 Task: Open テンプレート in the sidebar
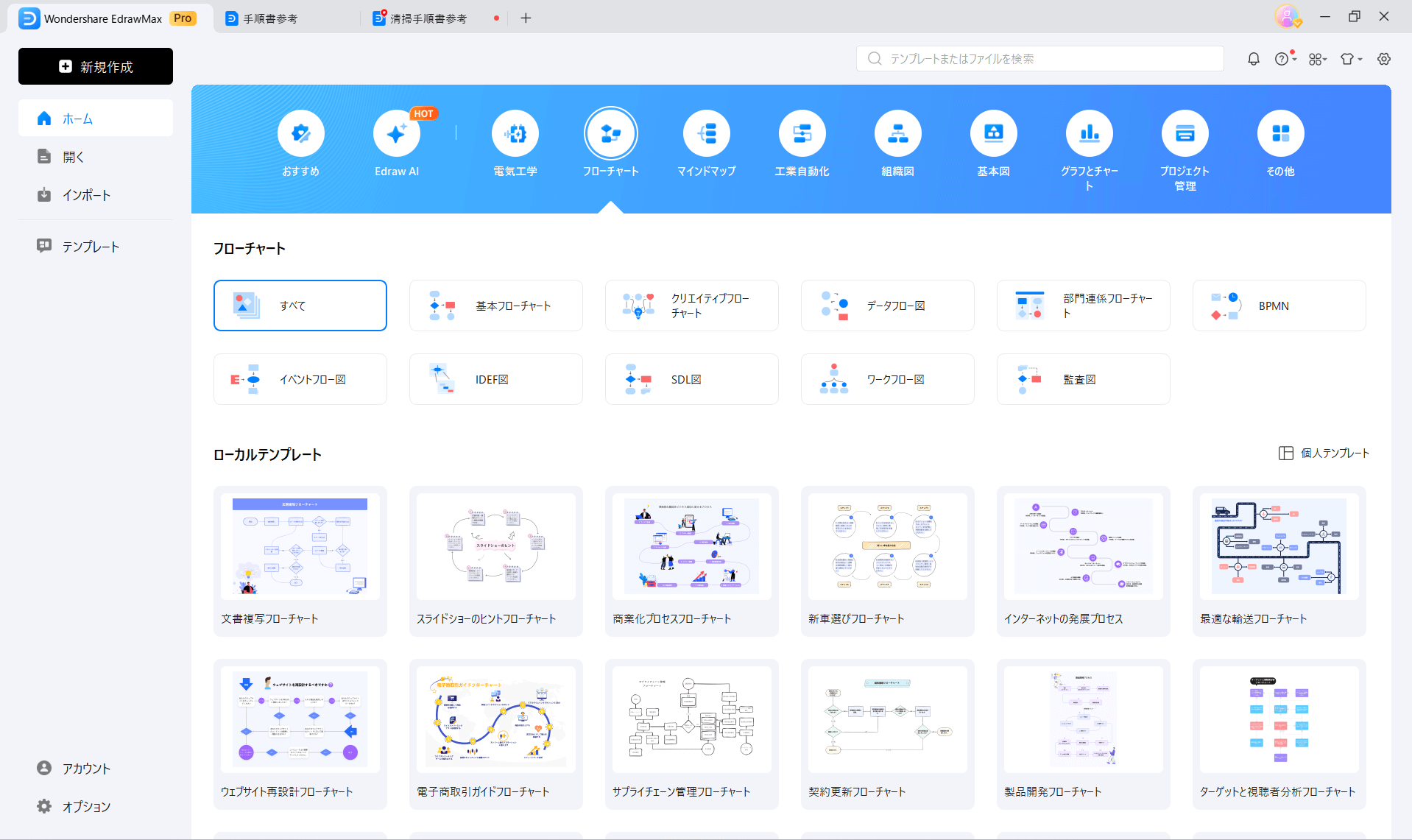[x=96, y=246]
